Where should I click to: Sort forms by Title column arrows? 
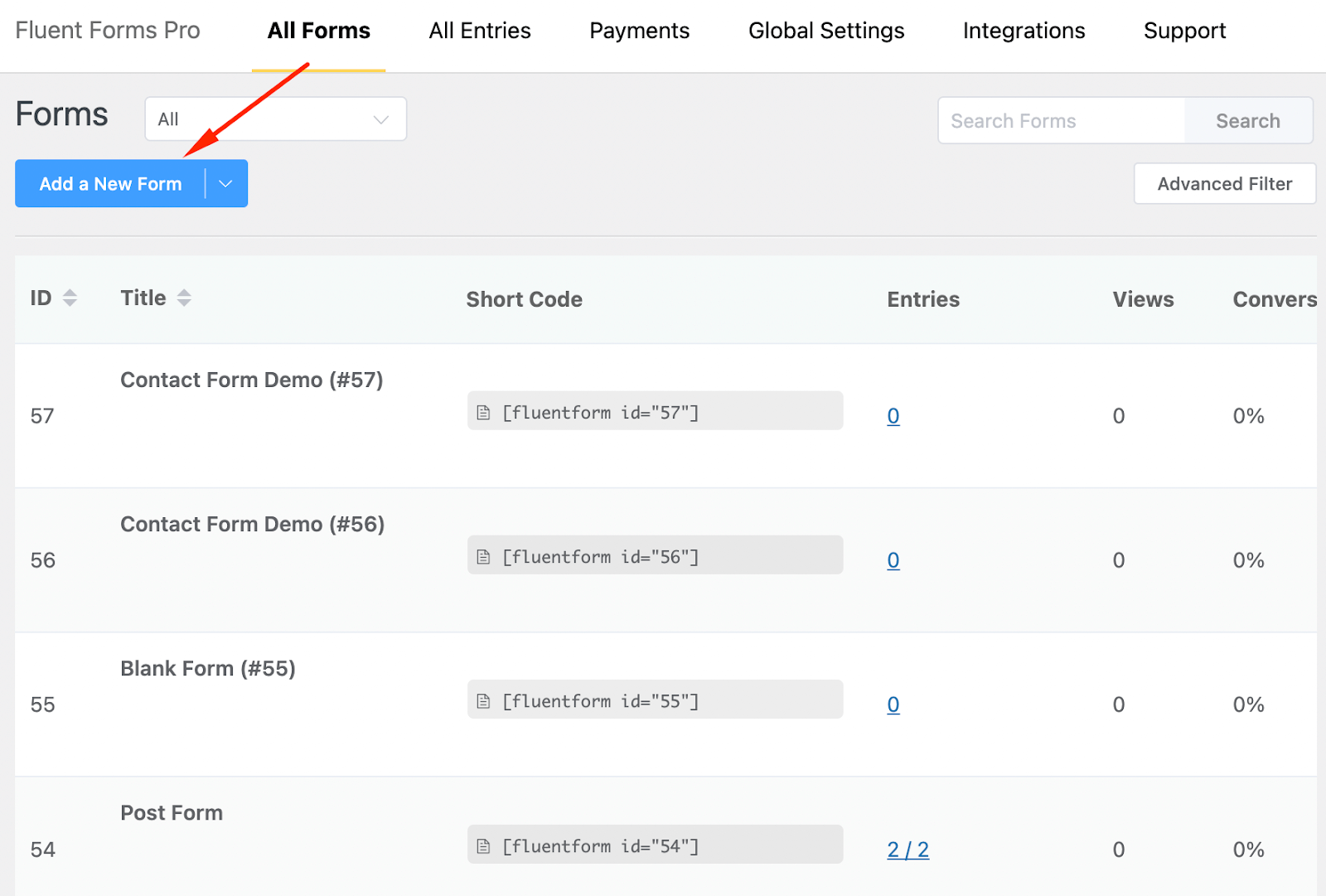point(184,298)
